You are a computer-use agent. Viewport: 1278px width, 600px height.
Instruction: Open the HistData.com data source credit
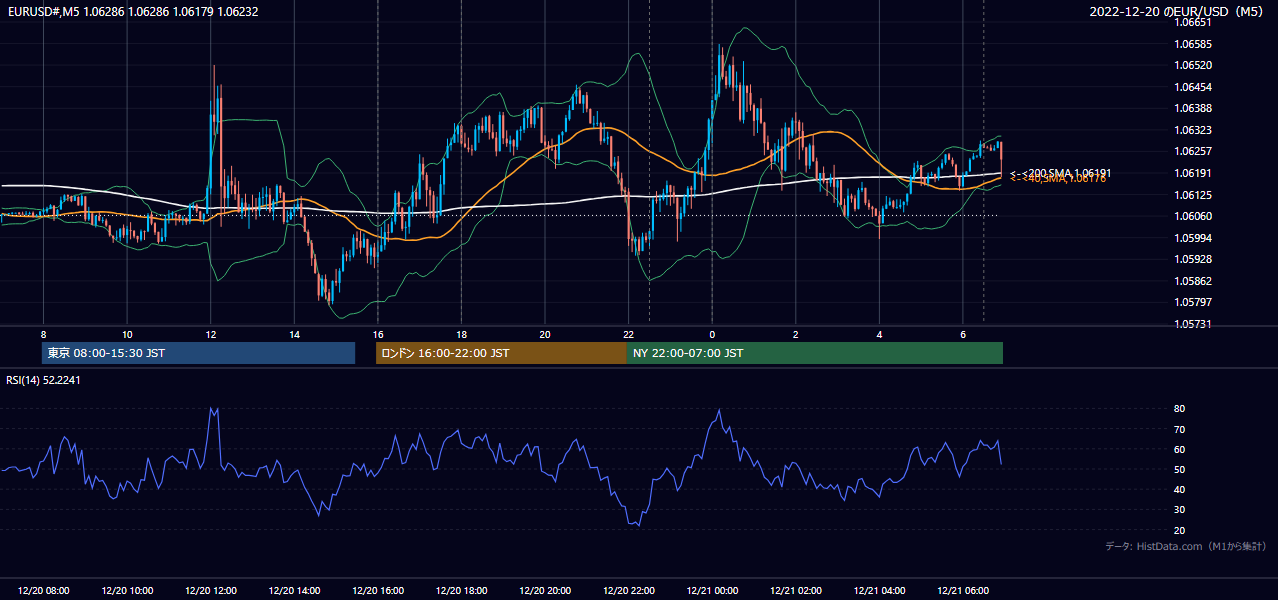[x=1185, y=546]
